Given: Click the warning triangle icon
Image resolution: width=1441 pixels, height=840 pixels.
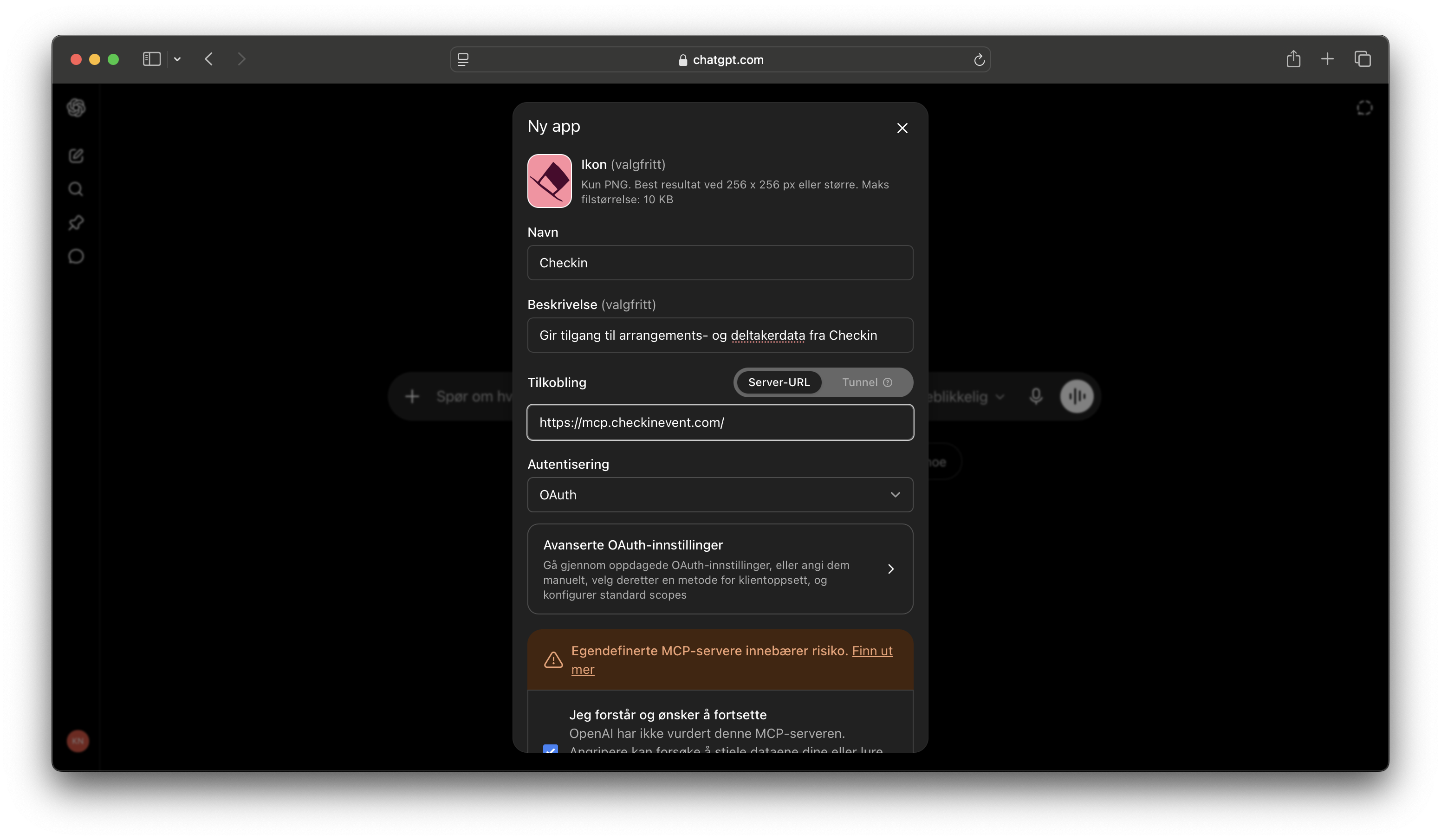Looking at the screenshot, I should coord(553,660).
